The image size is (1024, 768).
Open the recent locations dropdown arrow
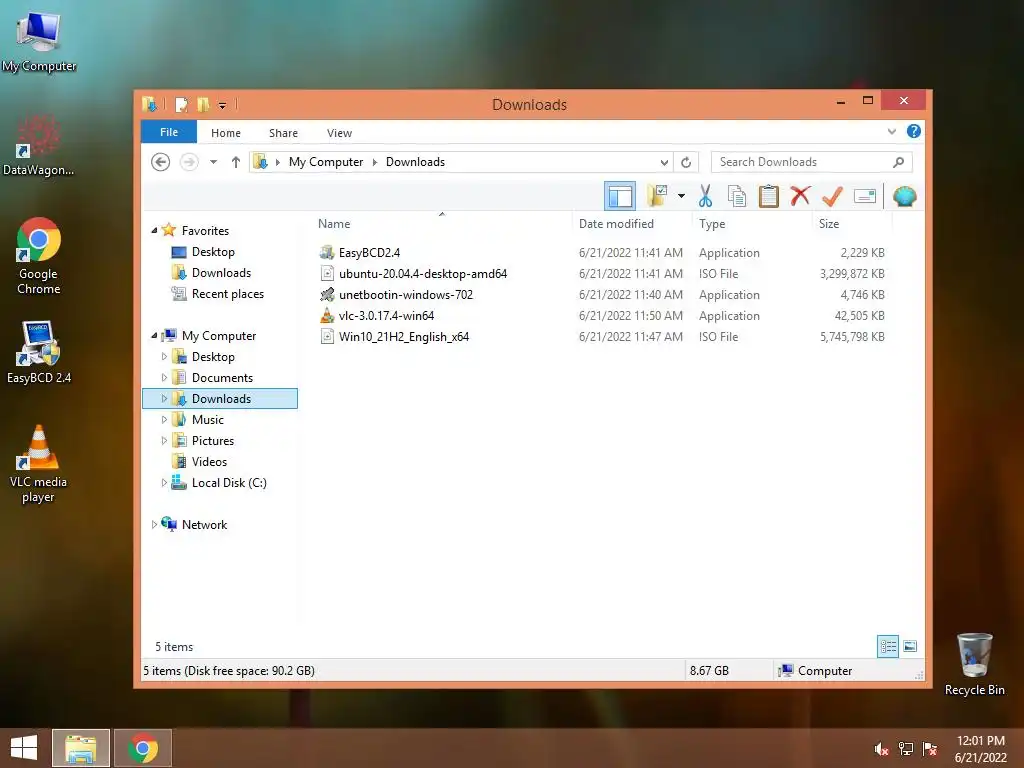coord(213,162)
